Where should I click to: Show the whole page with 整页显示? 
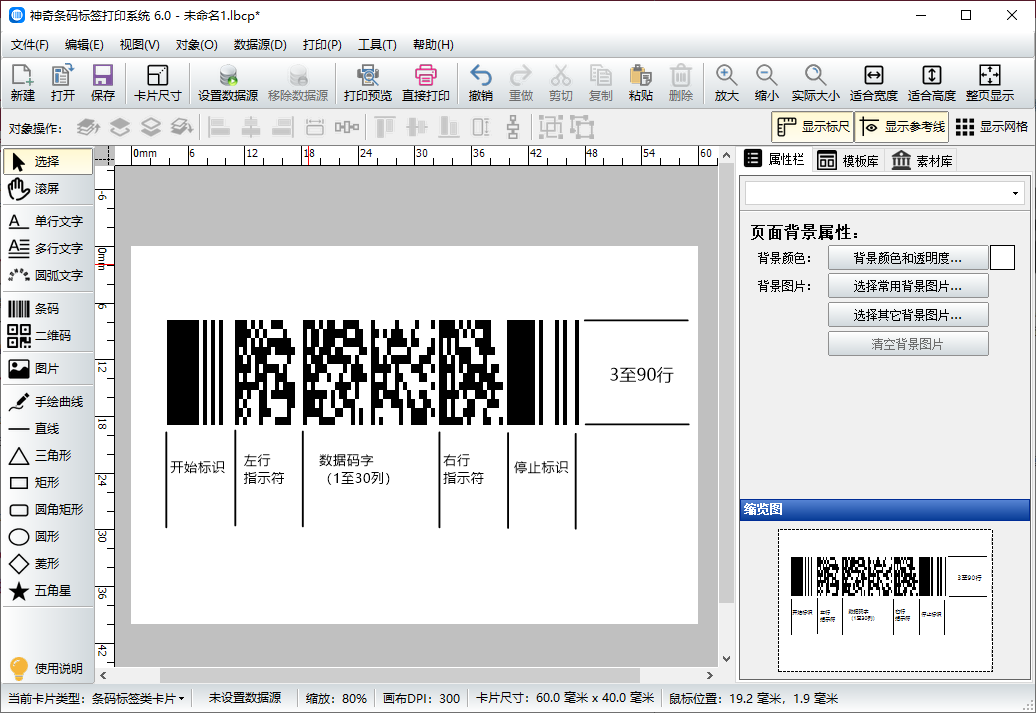990,83
